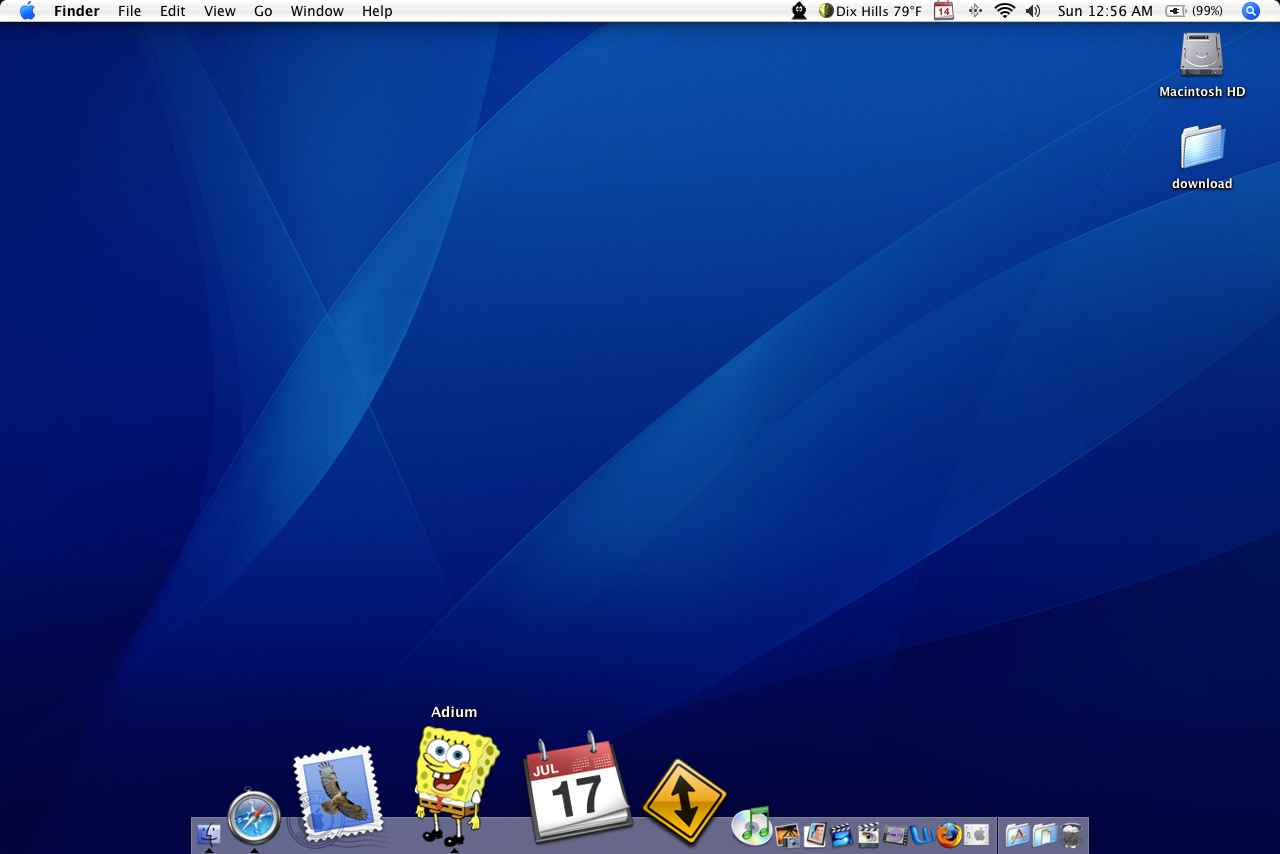Open the Window menu
This screenshot has width=1280, height=854.
pos(317,11)
